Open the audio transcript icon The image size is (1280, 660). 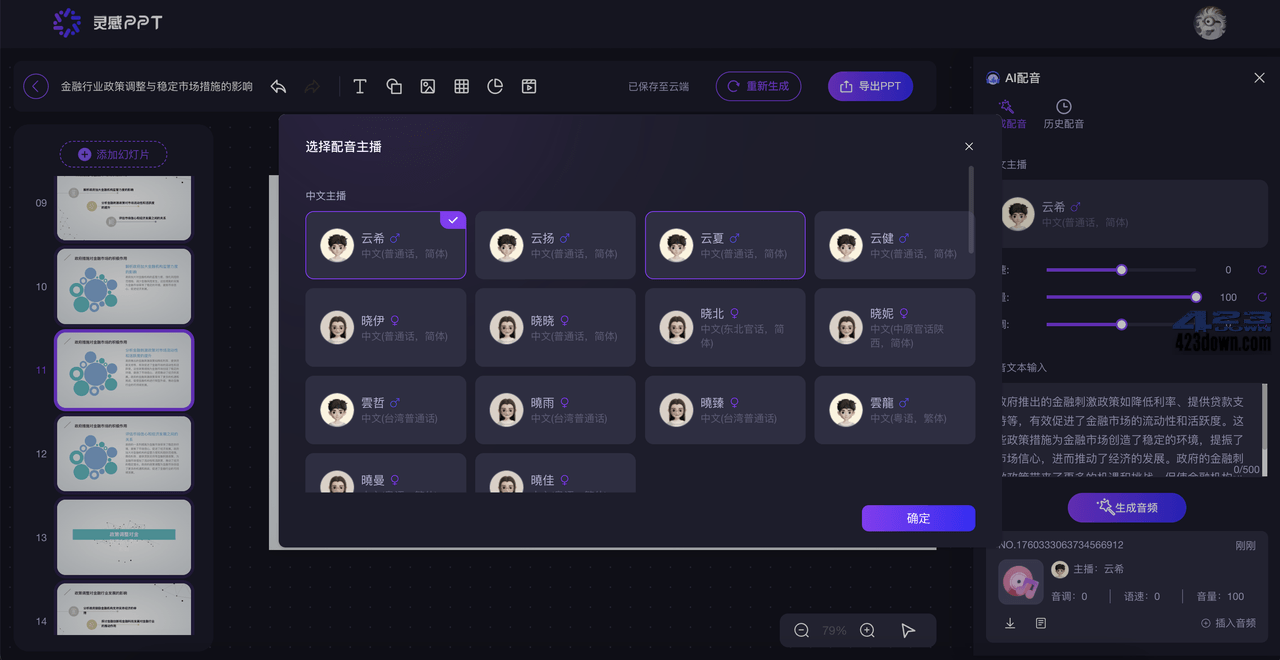coord(1040,622)
